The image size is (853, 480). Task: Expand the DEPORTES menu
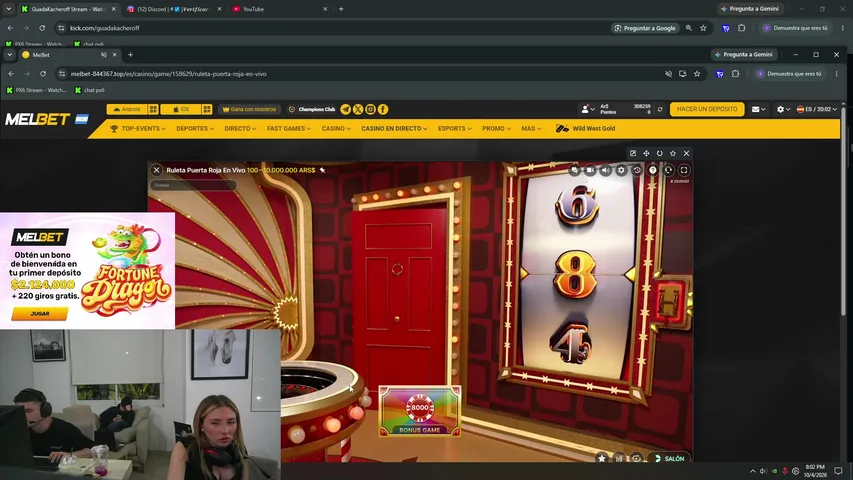coord(195,128)
